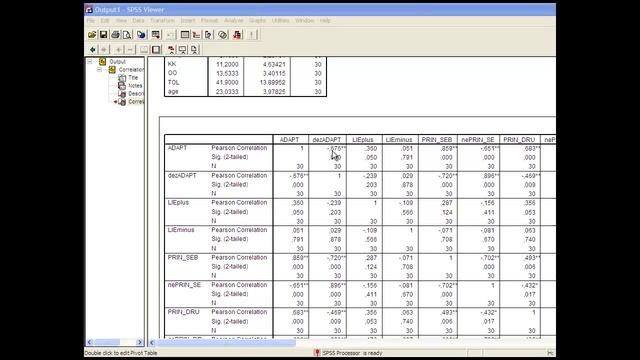Click the Export output toolbar icon
This screenshot has width=640, height=360.
point(141,35)
